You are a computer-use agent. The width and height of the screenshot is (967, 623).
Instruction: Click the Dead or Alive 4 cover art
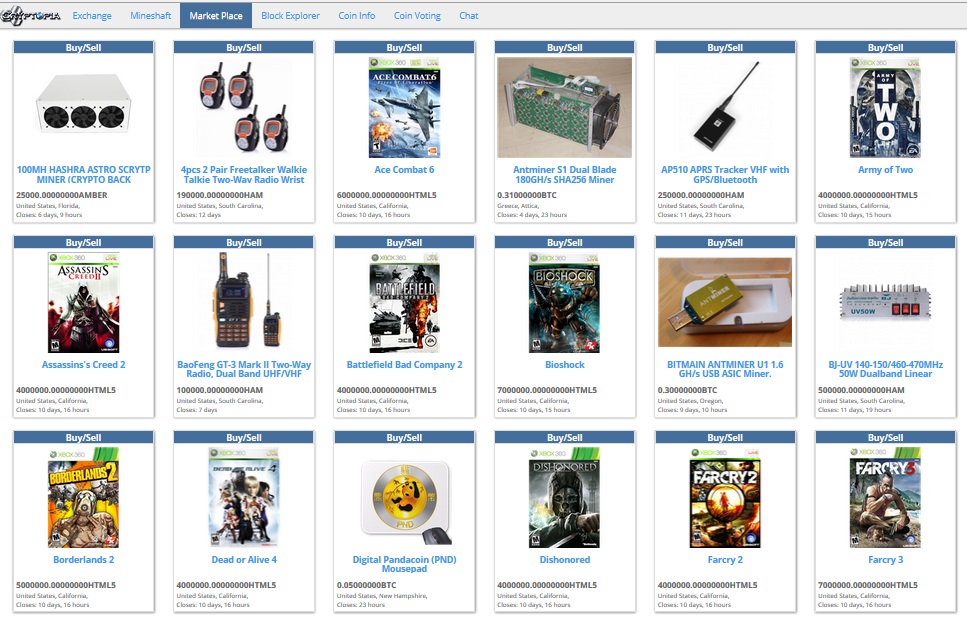point(244,498)
